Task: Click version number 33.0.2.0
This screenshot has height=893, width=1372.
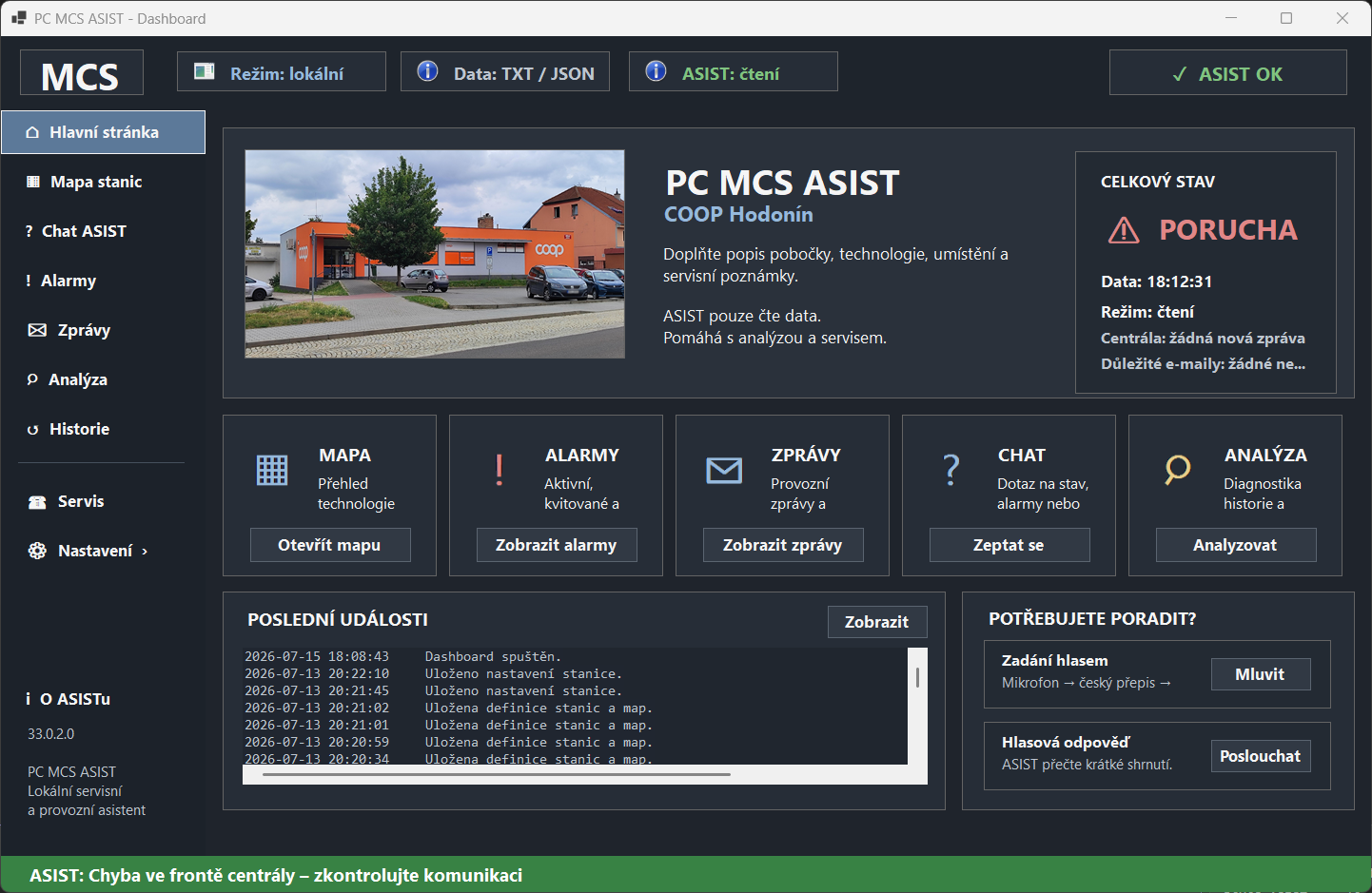Action: coord(51,734)
